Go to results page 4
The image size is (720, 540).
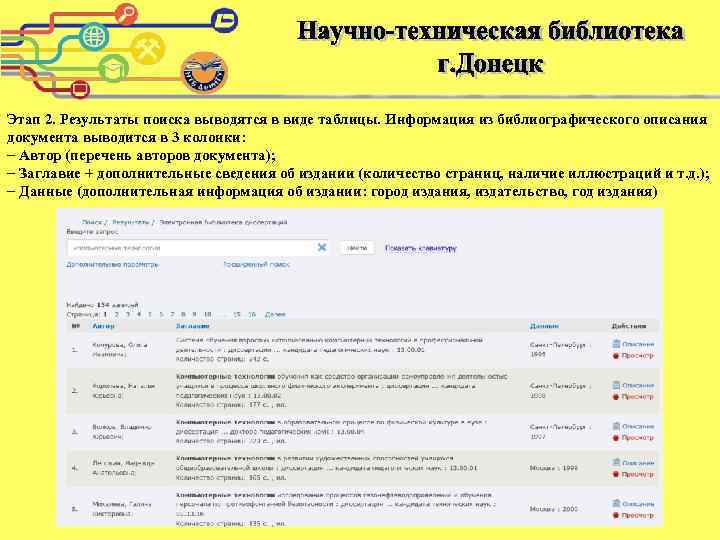139,315
